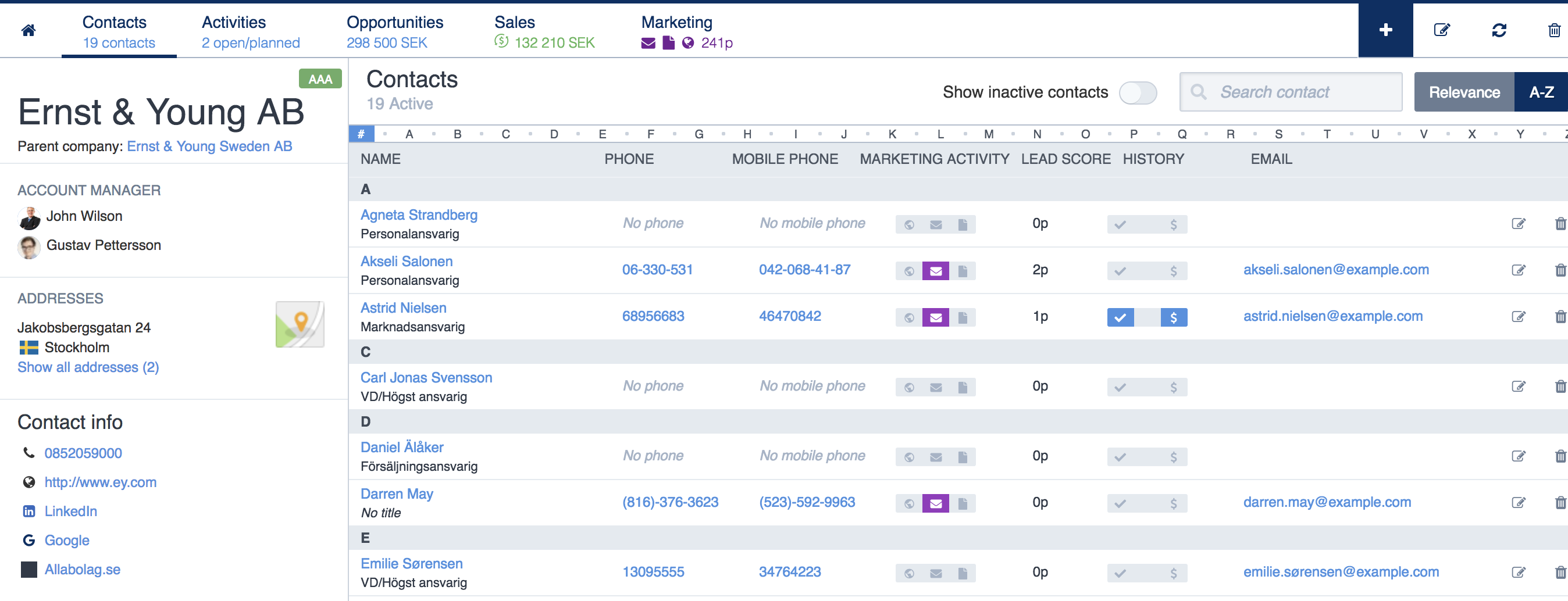Open http://www.ey.com website link

[101, 482]
